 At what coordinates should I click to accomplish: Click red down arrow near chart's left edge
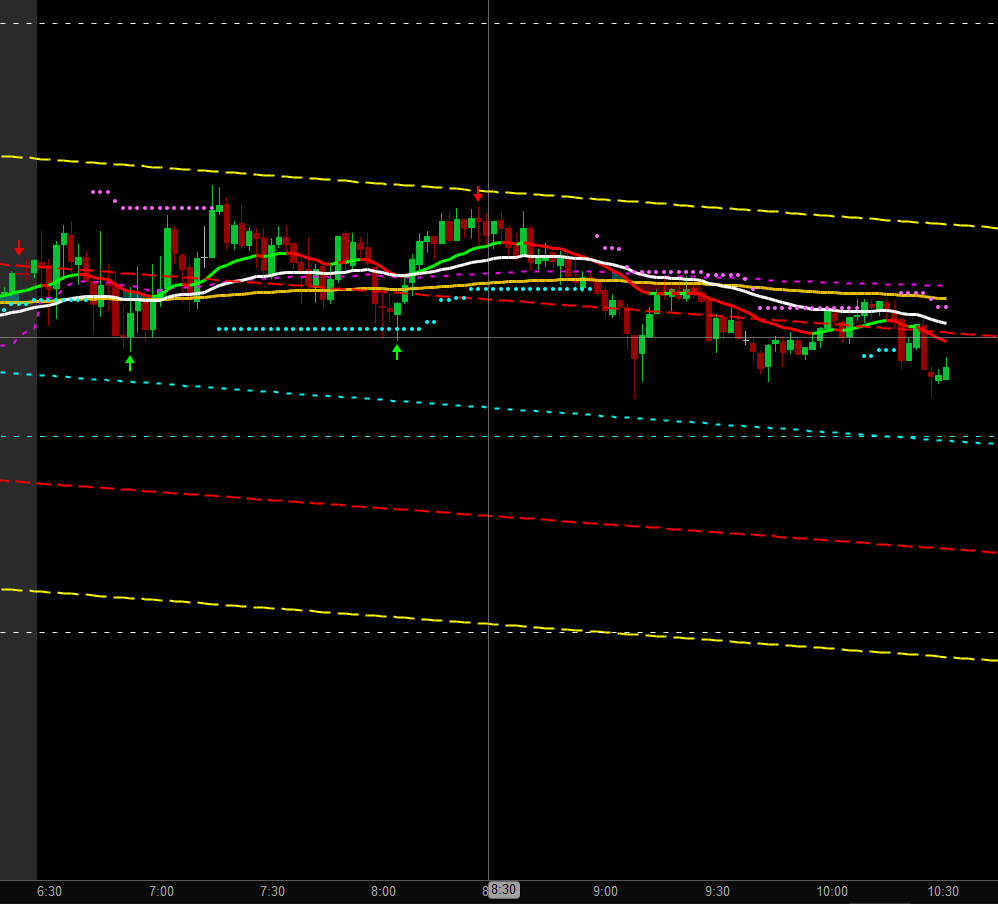[x=19, y=247]
